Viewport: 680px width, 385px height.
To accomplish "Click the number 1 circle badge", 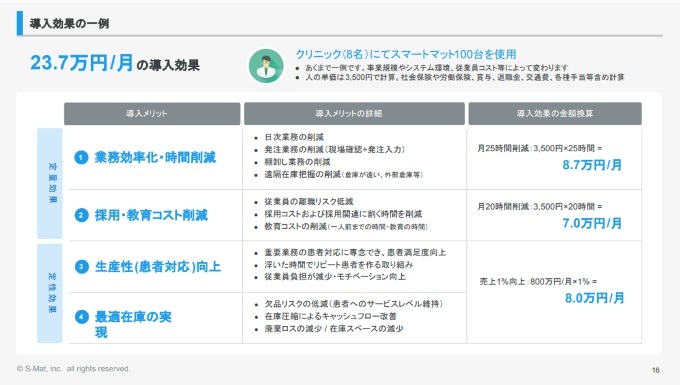I will [x=81, y=157].
